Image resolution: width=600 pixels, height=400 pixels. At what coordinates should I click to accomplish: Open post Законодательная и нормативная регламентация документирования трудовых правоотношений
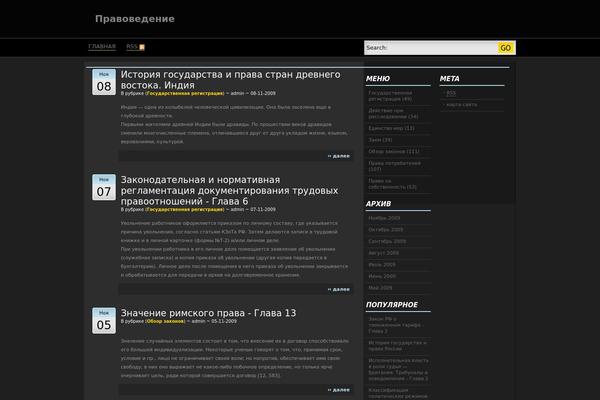coord(229,190)
